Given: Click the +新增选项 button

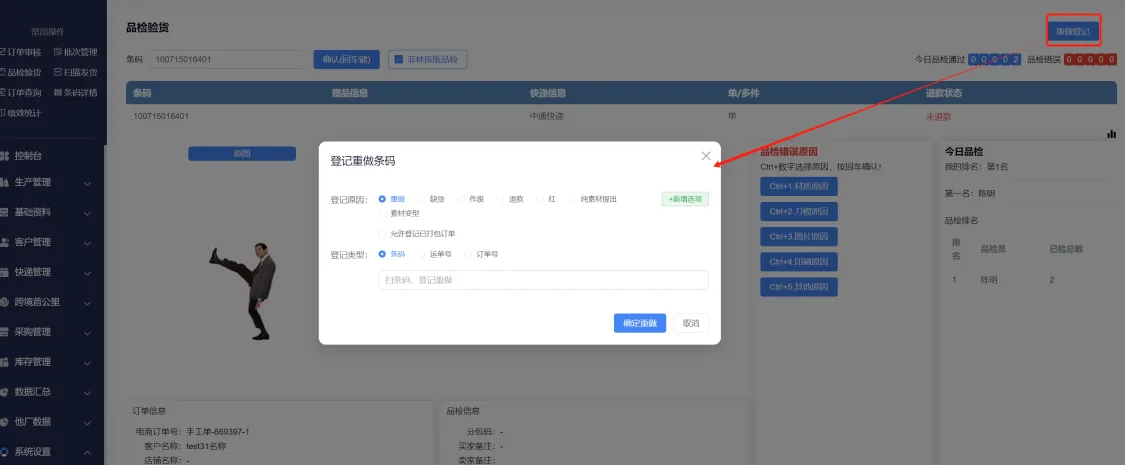Looking at the screenshot, I should 684,199.
